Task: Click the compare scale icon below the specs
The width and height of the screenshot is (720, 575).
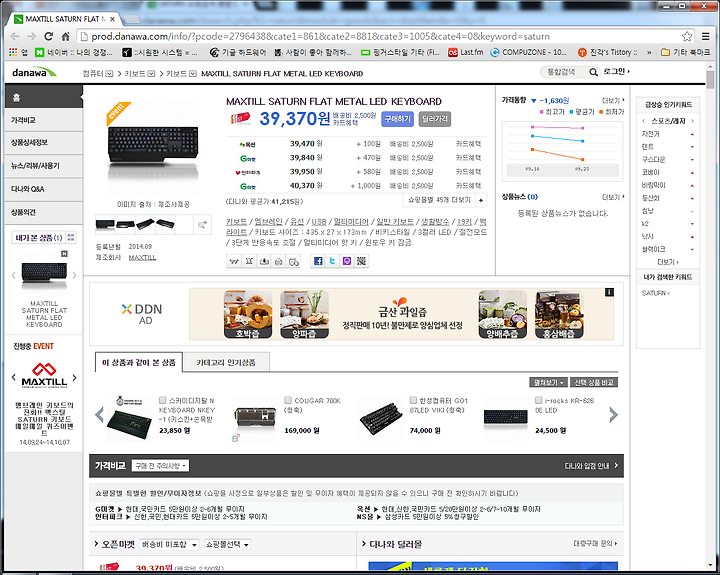Action: coord(249,261)
